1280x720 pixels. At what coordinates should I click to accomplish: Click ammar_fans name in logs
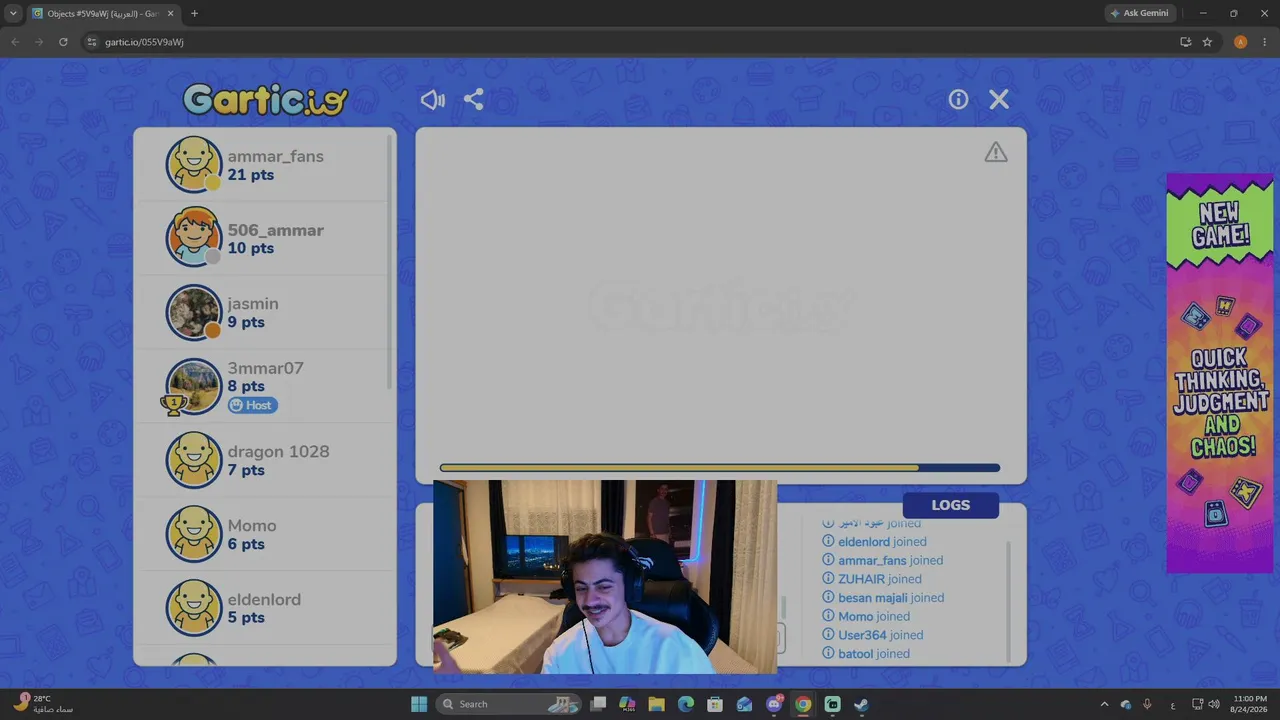click(872, 561)
